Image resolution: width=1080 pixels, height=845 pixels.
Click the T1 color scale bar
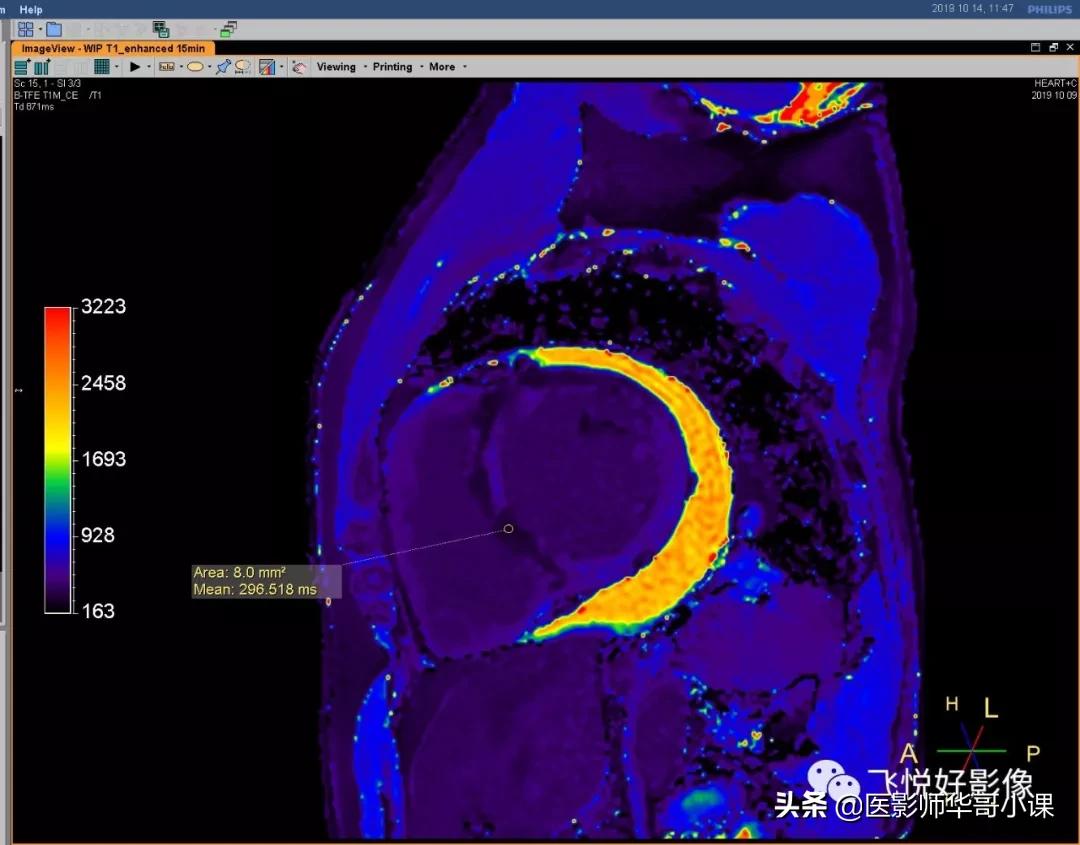click(x=58, y=459)
